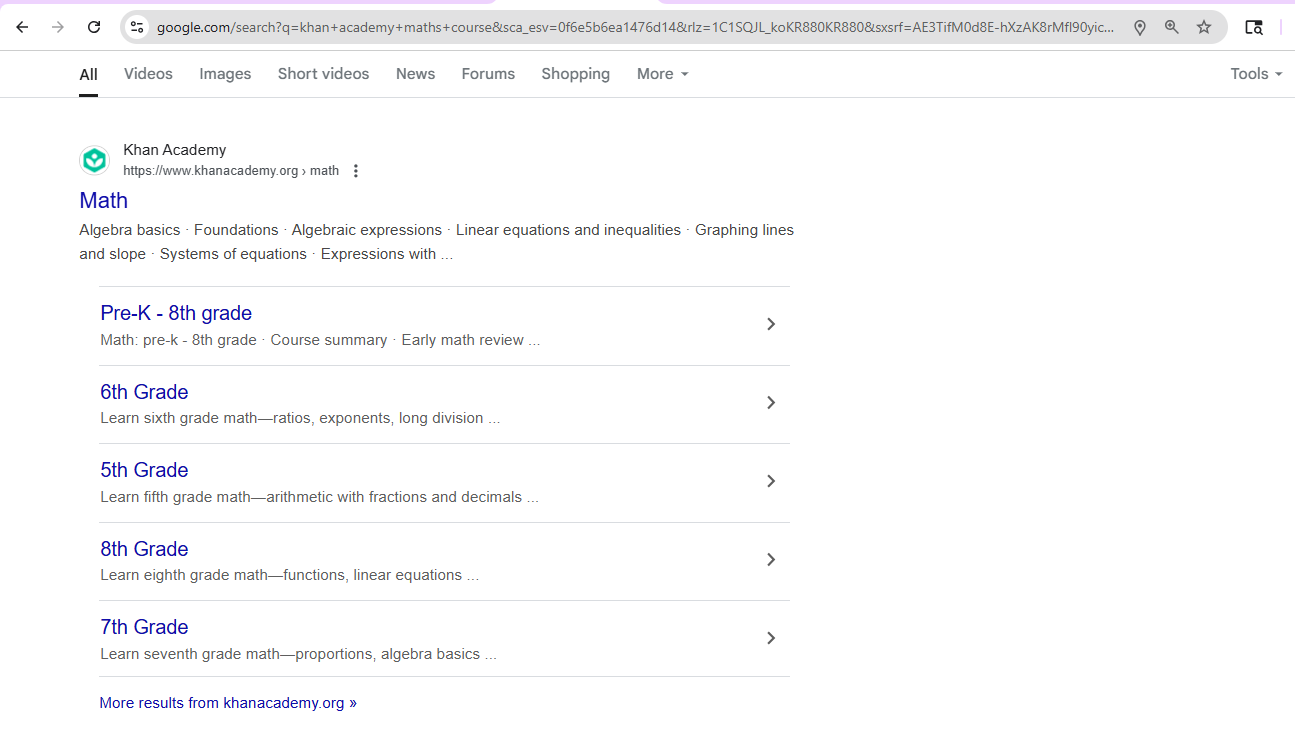Click the Khan Academy favicon logo
The image size is (1295, 730).
coord(95,160)
